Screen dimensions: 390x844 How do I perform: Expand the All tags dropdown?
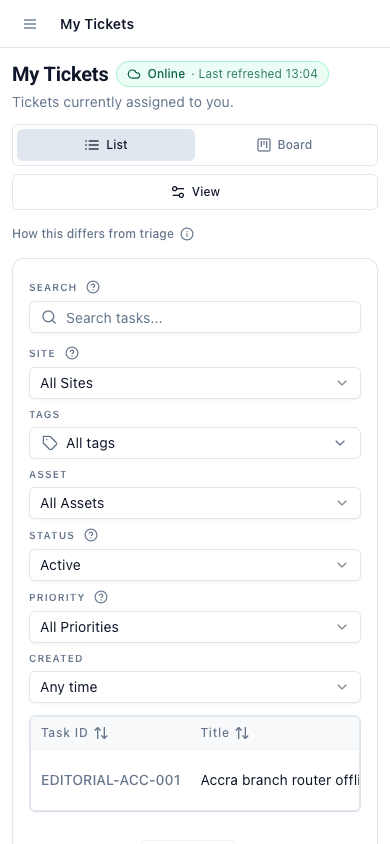(x=195, y=443)
